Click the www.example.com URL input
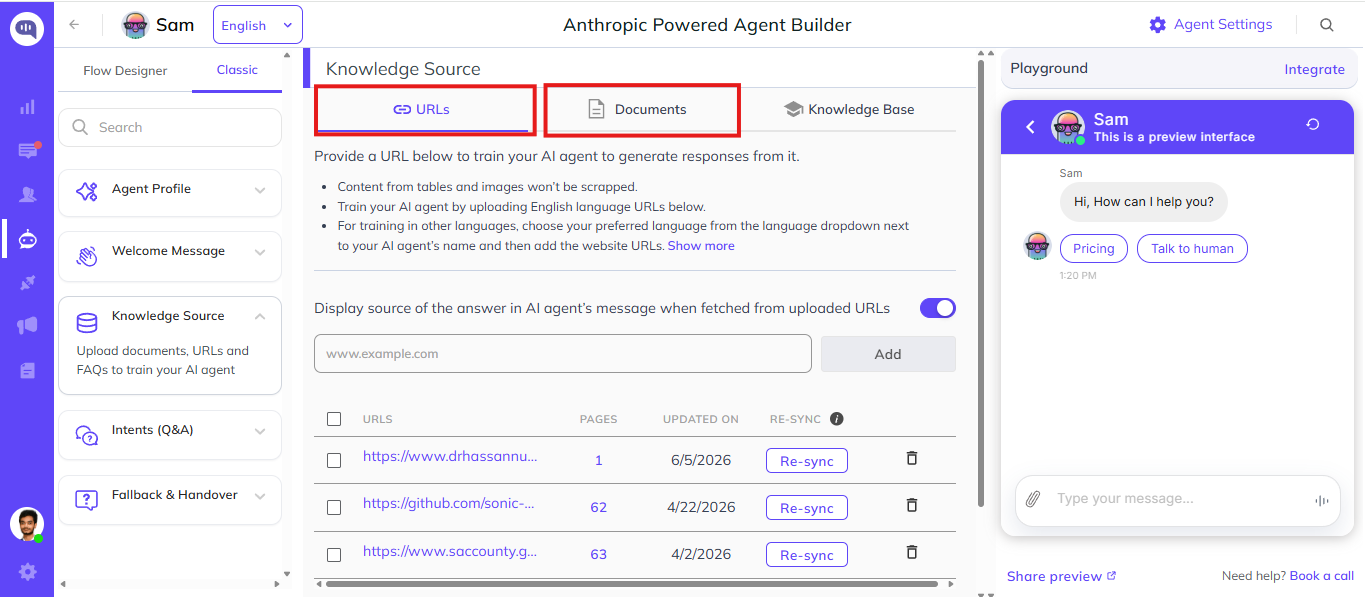 (563, 354)
